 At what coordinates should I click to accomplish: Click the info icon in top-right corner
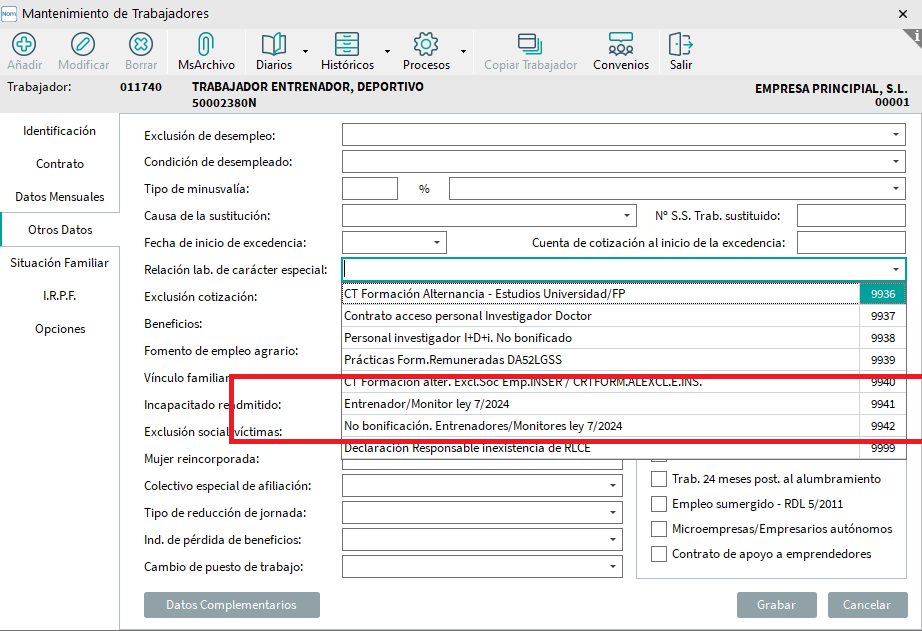pos(915,35)
